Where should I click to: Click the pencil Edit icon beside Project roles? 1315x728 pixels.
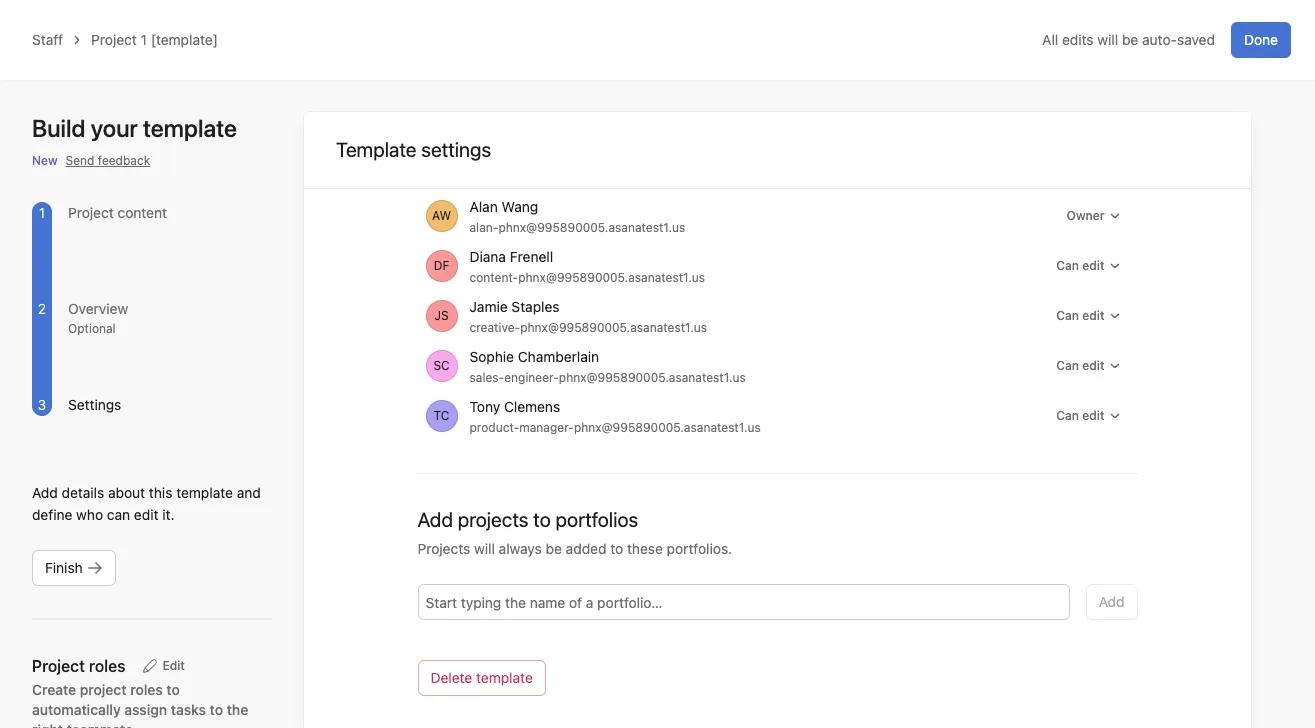(150, 666)
